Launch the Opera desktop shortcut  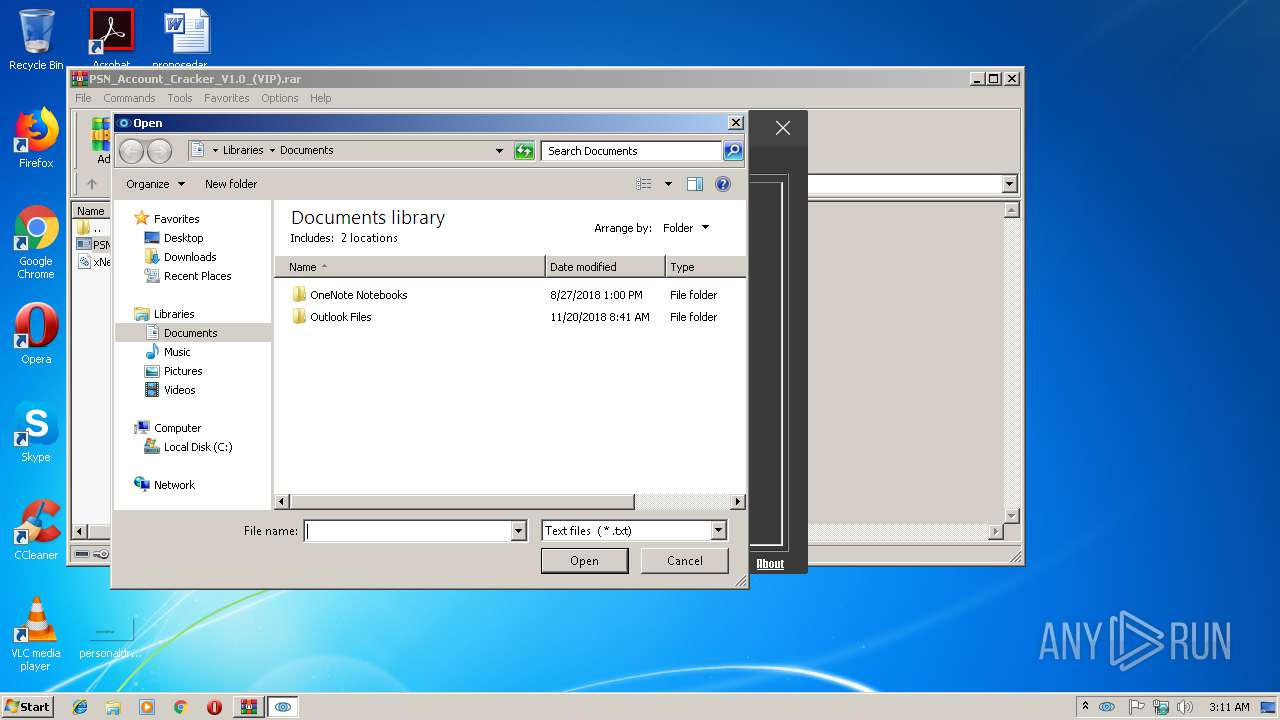[x=36, y=334]
